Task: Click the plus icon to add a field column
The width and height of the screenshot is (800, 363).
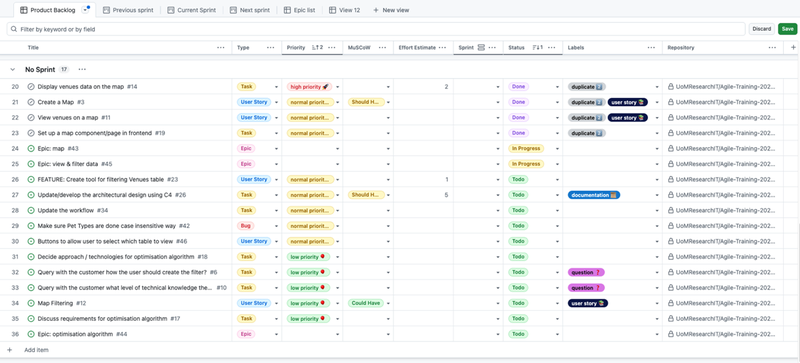Action: [x=793, y=47]
